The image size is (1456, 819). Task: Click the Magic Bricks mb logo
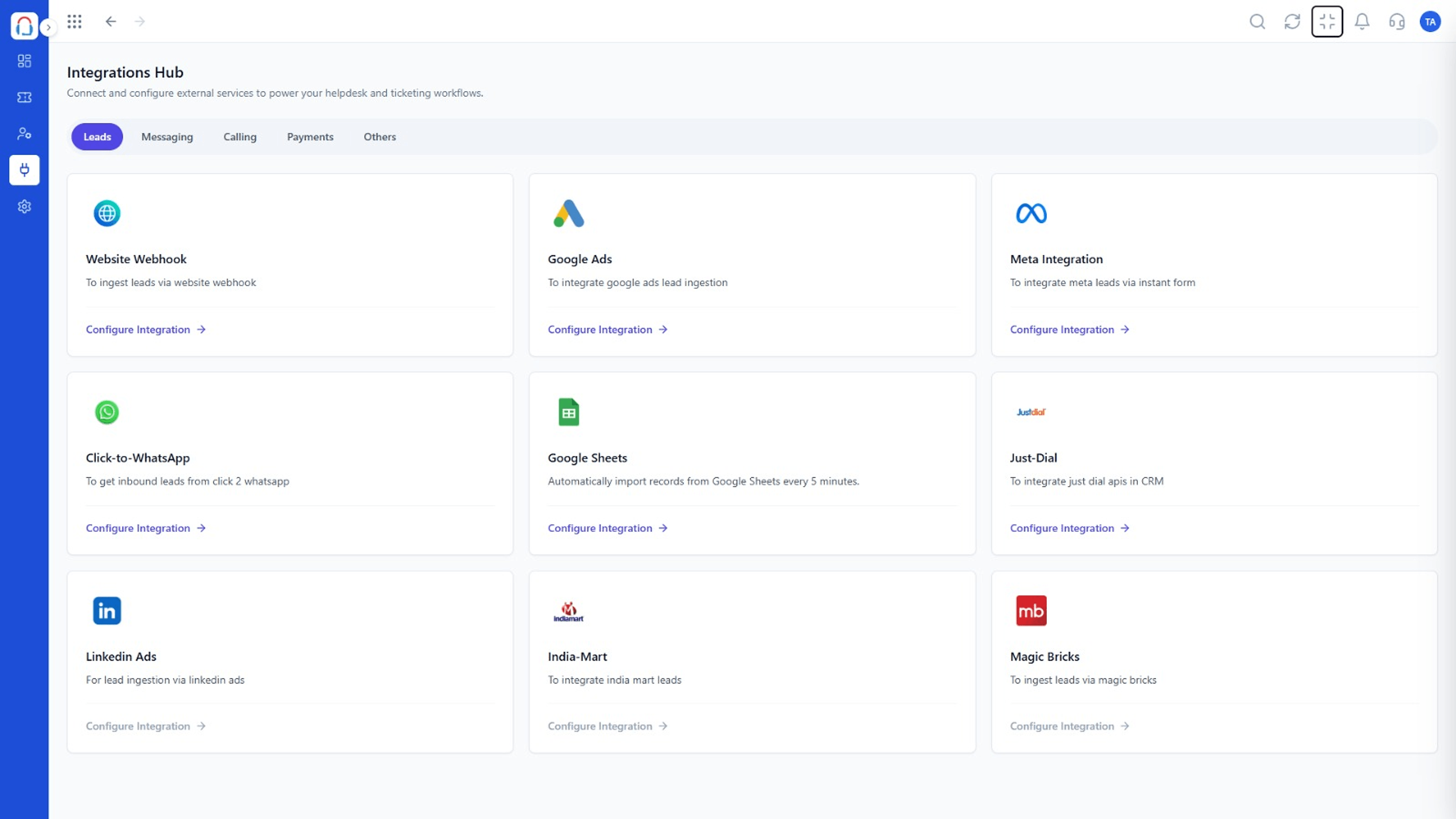pyautogui.click(x=1031, y=611)
